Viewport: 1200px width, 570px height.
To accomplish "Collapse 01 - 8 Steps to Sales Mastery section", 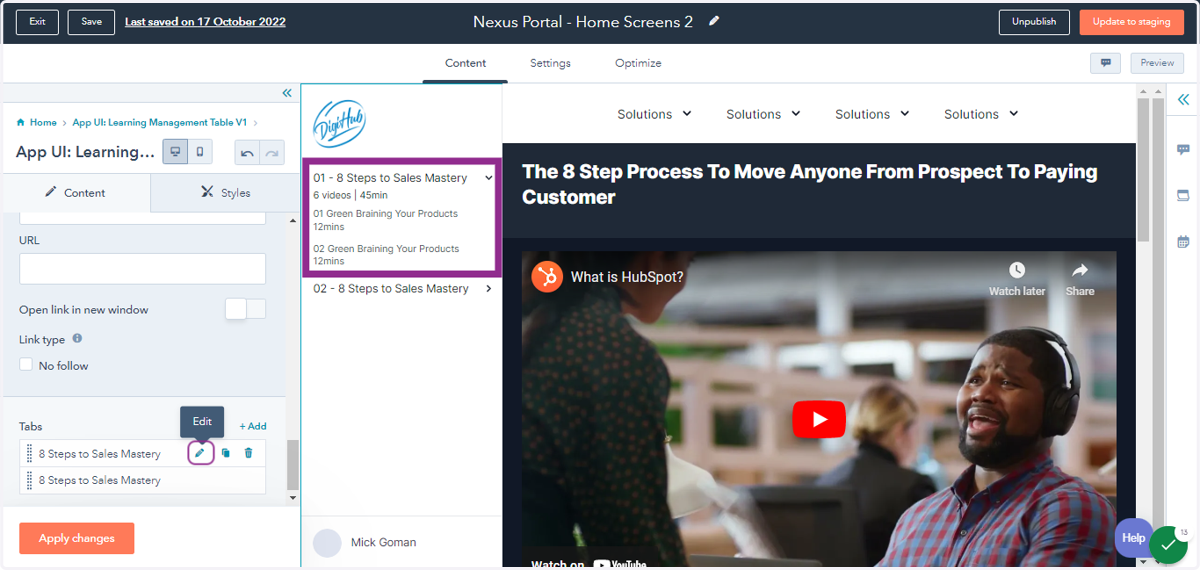I will (x=489, y=178).
